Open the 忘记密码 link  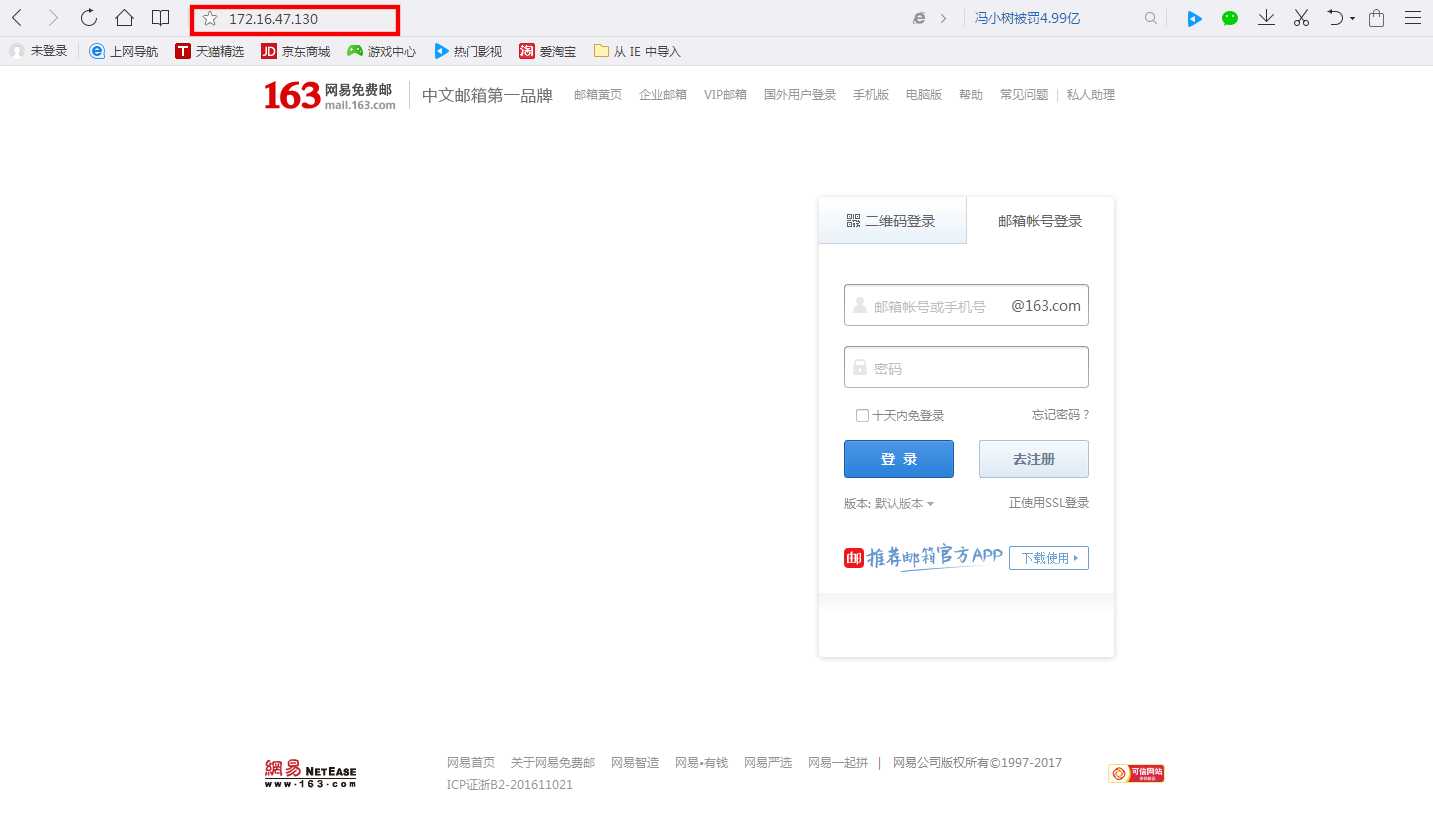1059,414
